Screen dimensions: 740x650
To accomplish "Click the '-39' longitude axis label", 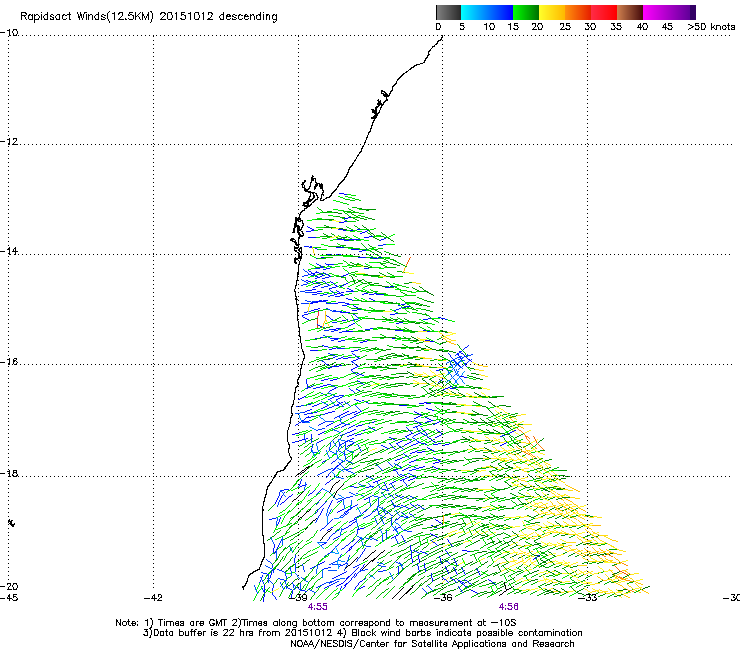I will [x=298, y=598].
